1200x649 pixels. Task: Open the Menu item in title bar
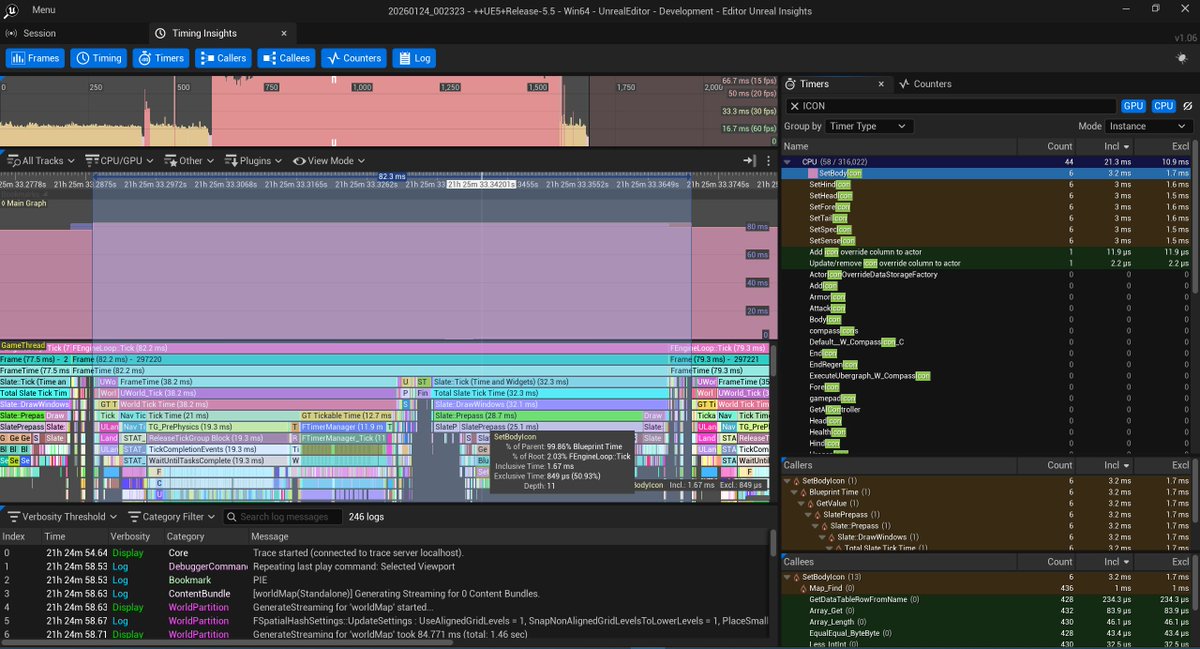click(x=43, y=9)
